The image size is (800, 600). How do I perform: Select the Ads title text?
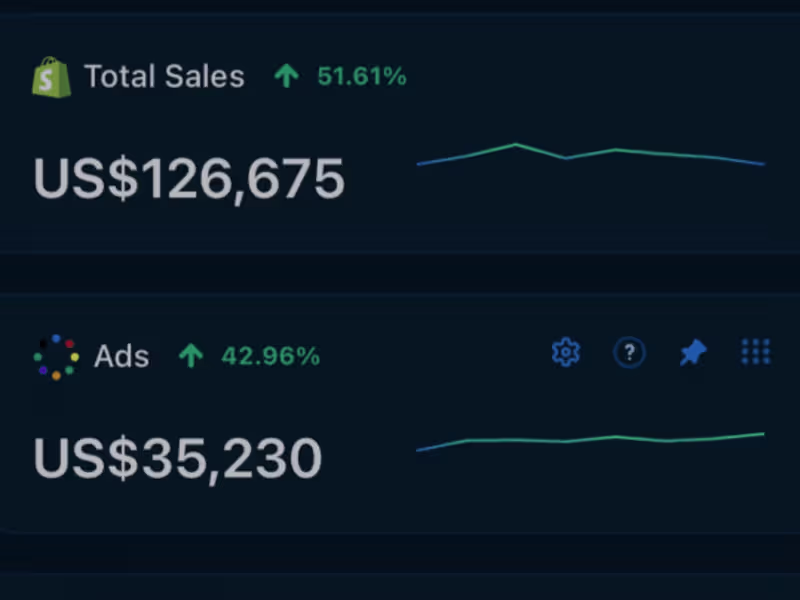121,357
